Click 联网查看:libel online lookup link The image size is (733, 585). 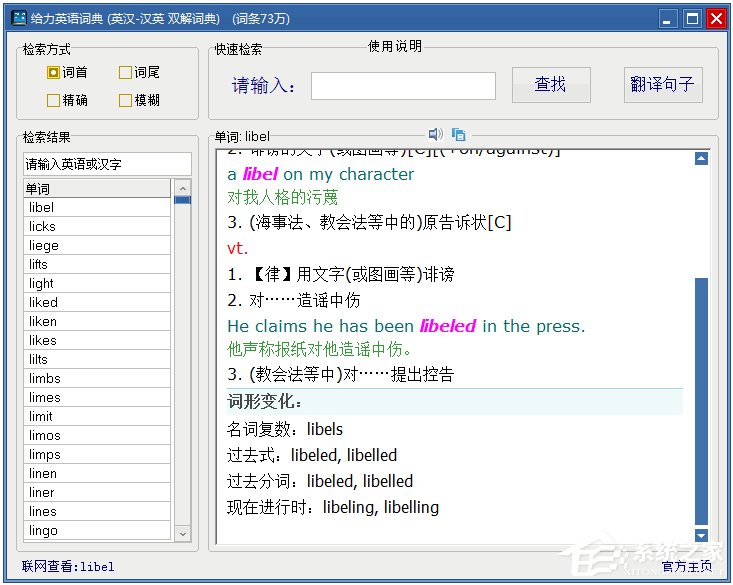pyautogui.click(x=68, y=566)
